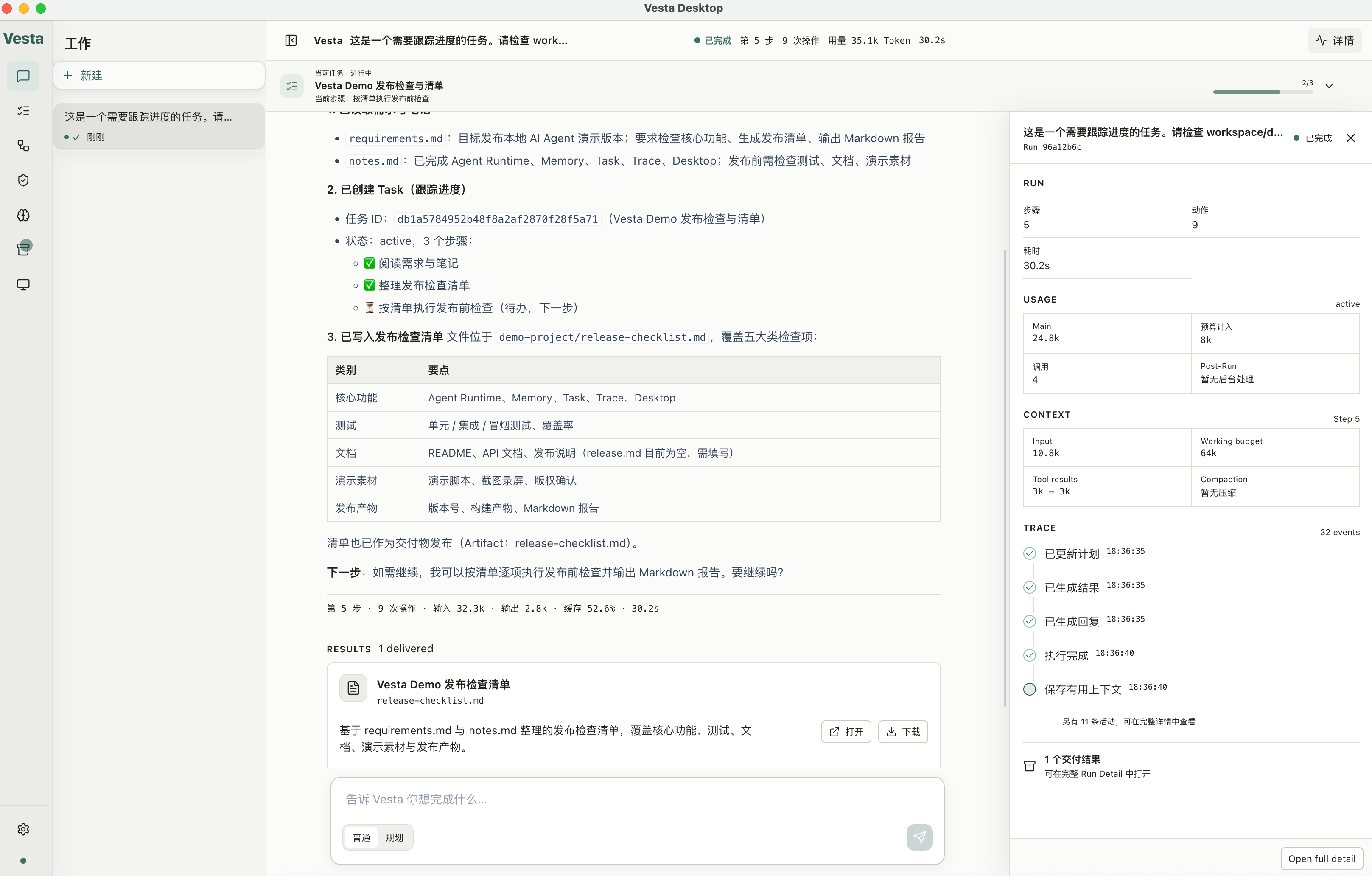
Task: Click demo-project/release-checklist.md path
Action: [602, 337]
